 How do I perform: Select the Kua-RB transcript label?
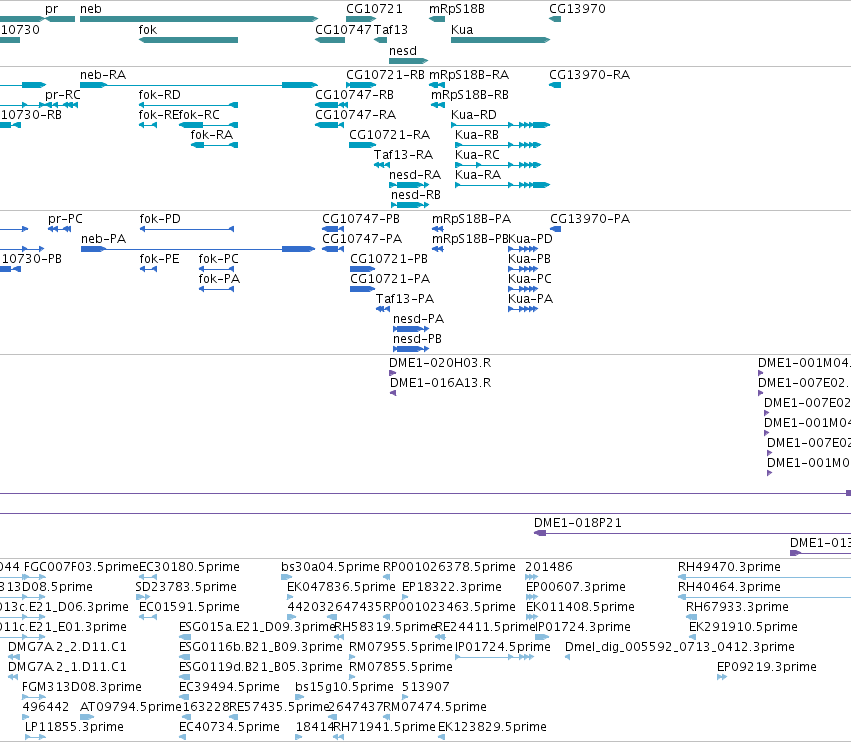477,135
